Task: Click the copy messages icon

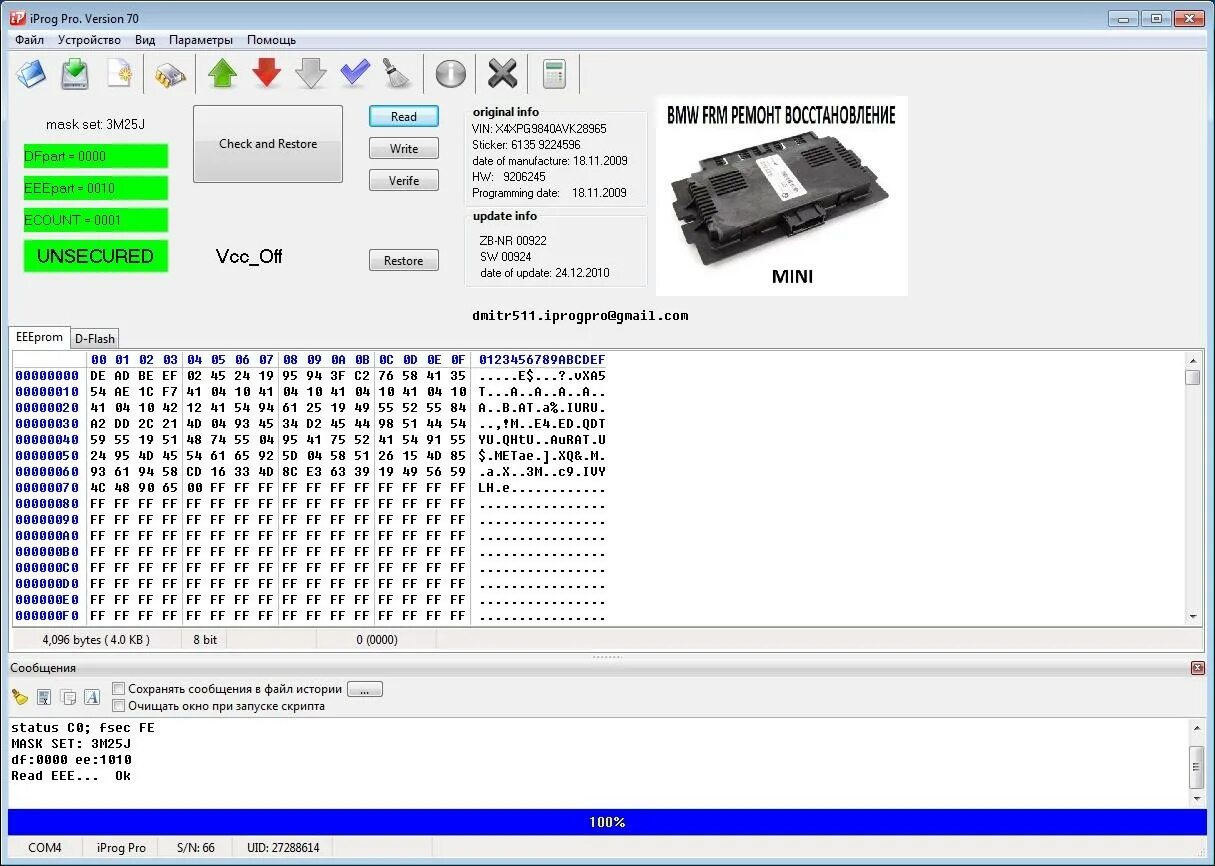Action: pyautogui.click(x=68, y=697)
